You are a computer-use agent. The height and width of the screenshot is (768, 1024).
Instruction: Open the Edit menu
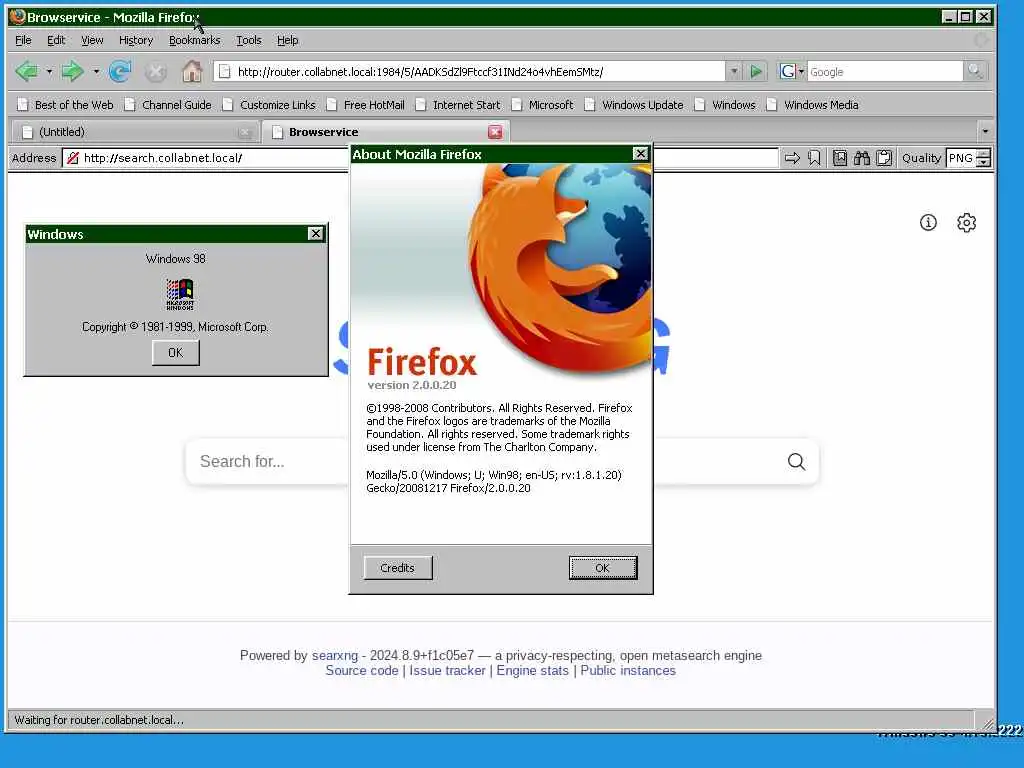pyautogui.click(x=56, y=40)
